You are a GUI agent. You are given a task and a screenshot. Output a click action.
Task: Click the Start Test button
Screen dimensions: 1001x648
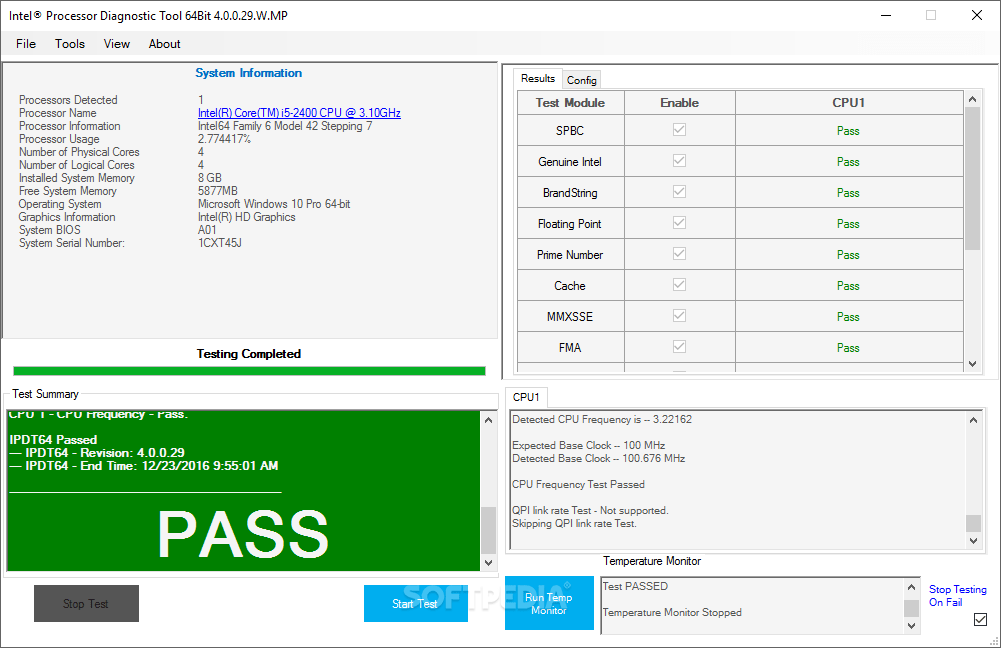(x=416, y=603)
